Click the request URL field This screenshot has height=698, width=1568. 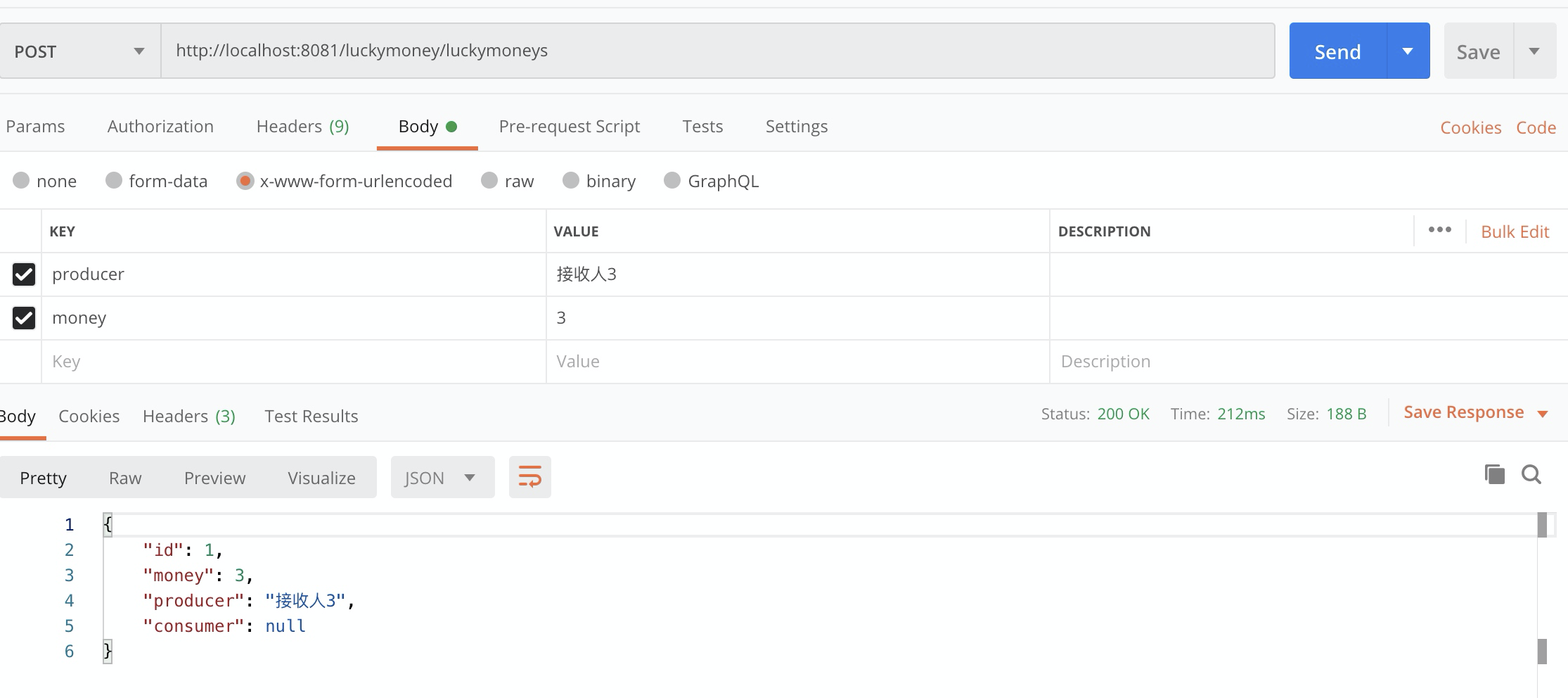[717, 51]
